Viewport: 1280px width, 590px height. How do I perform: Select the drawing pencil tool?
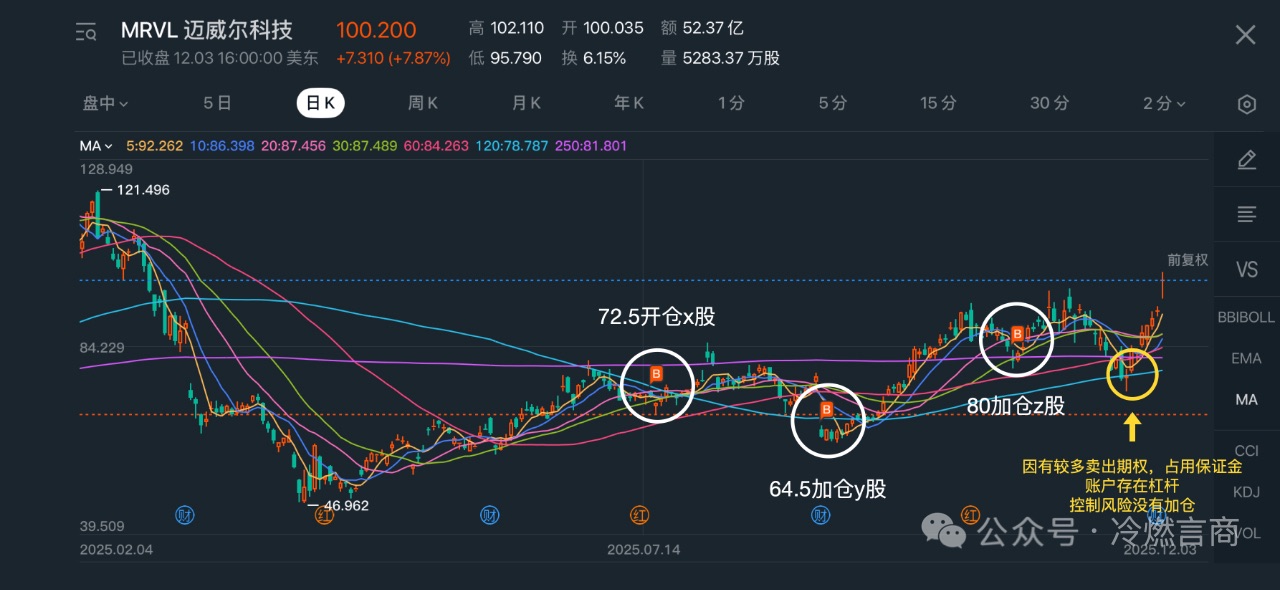pos(1246,160)
